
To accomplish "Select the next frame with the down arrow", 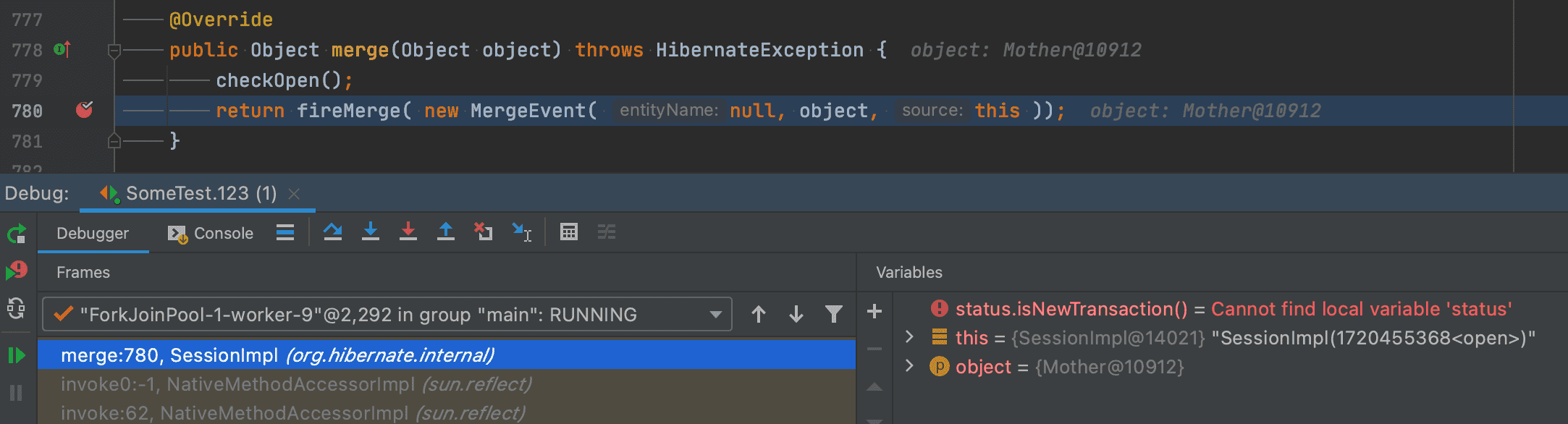I will [796, 314].
